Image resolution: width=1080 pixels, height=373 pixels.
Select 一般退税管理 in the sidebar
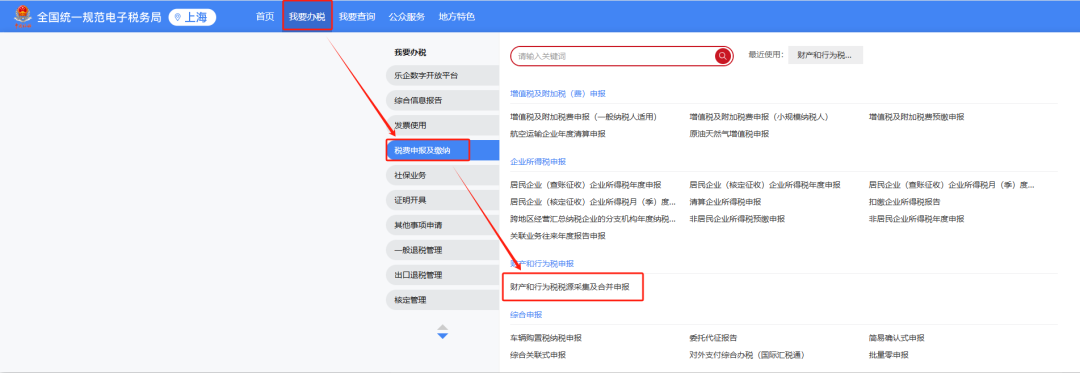click(x=442, y=250)
